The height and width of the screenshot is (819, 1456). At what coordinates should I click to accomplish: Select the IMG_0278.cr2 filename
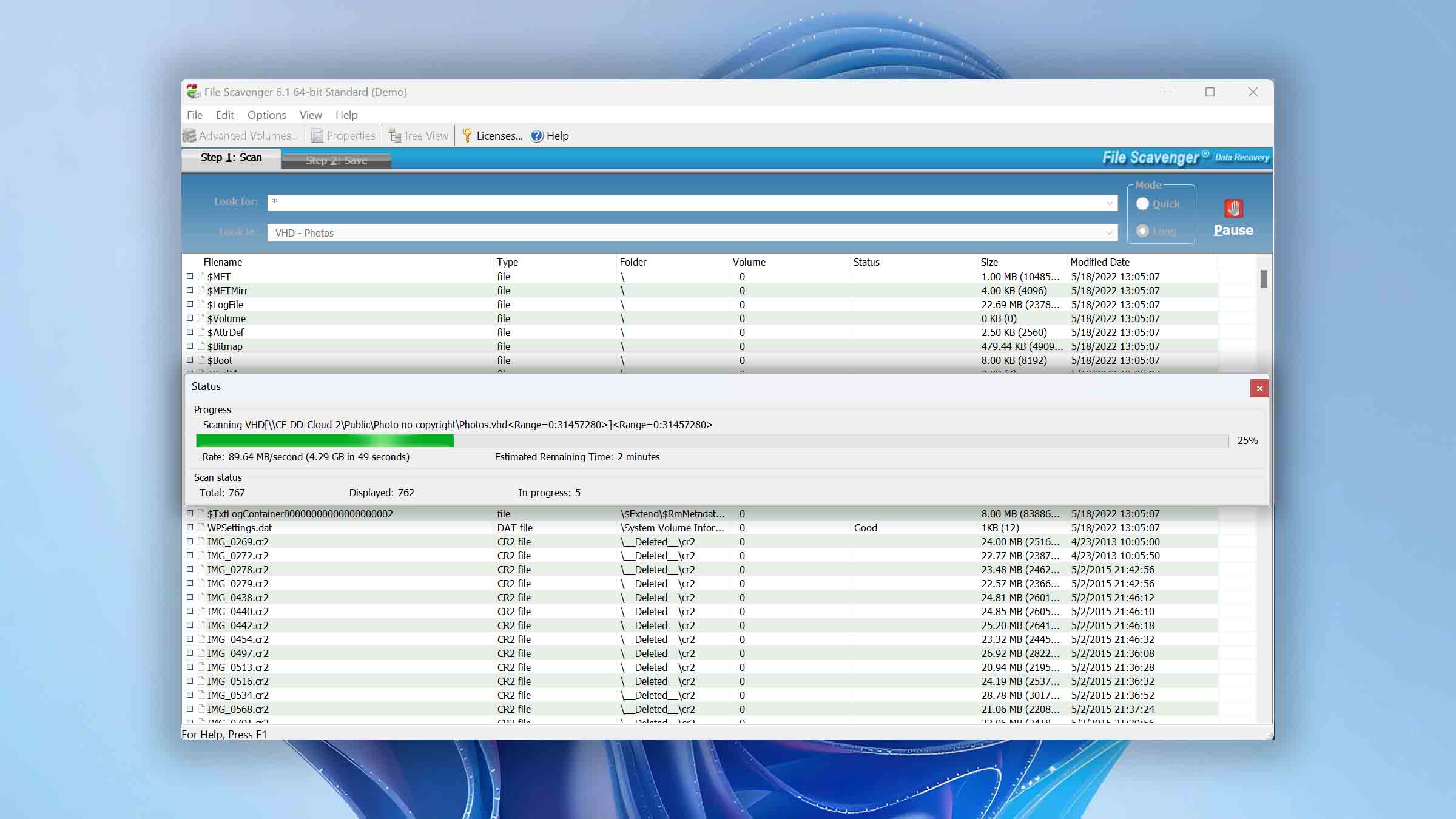coord(238,570)
